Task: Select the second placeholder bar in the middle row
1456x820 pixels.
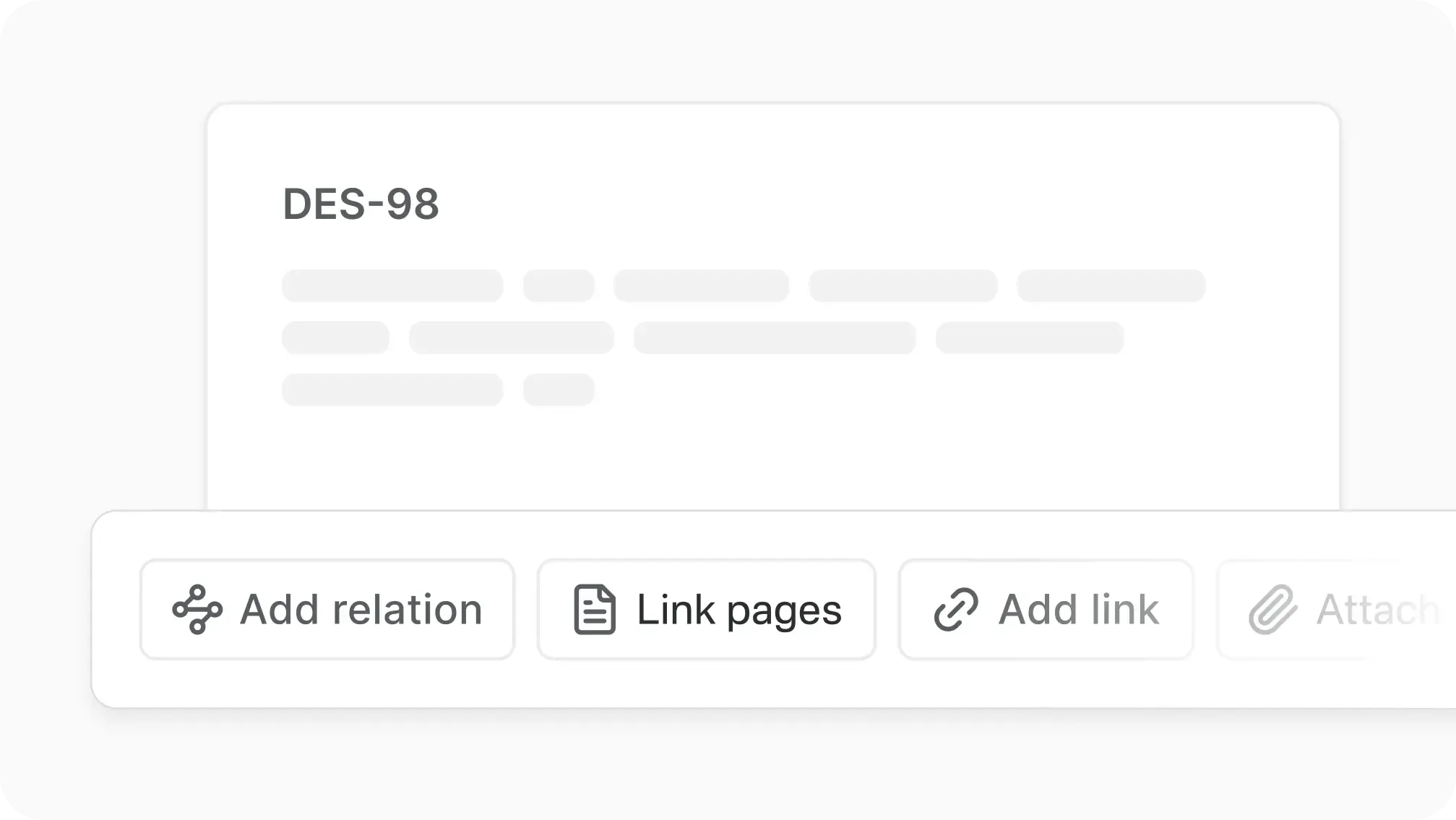Action: pos(511,338)
